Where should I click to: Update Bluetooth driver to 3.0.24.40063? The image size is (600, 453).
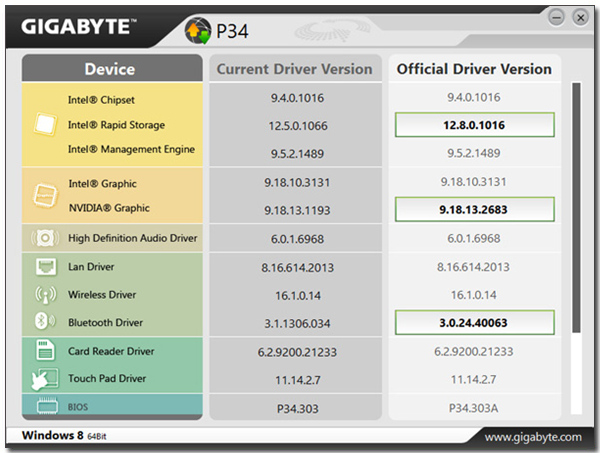474,323
